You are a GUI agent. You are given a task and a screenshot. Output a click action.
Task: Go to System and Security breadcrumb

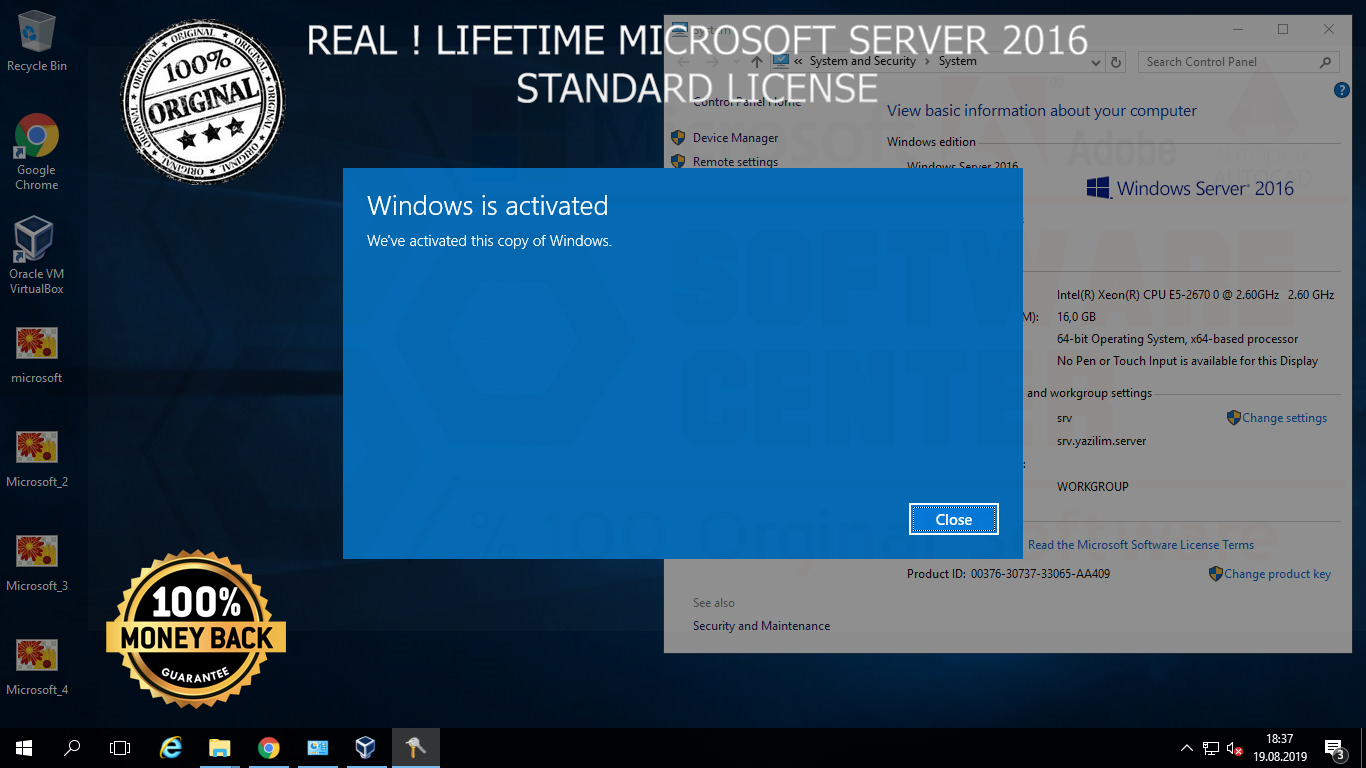pos(863,61)
